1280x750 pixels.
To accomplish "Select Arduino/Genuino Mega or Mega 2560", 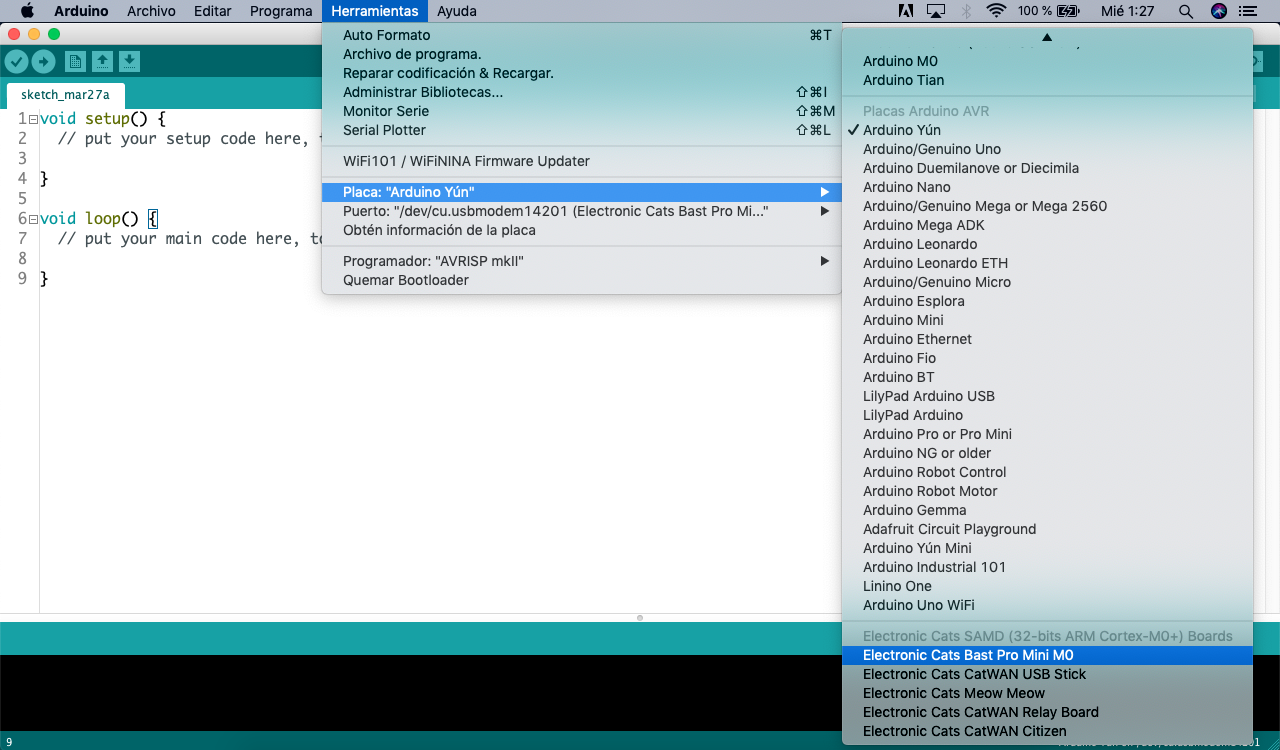I will [x=1047, y=206].
